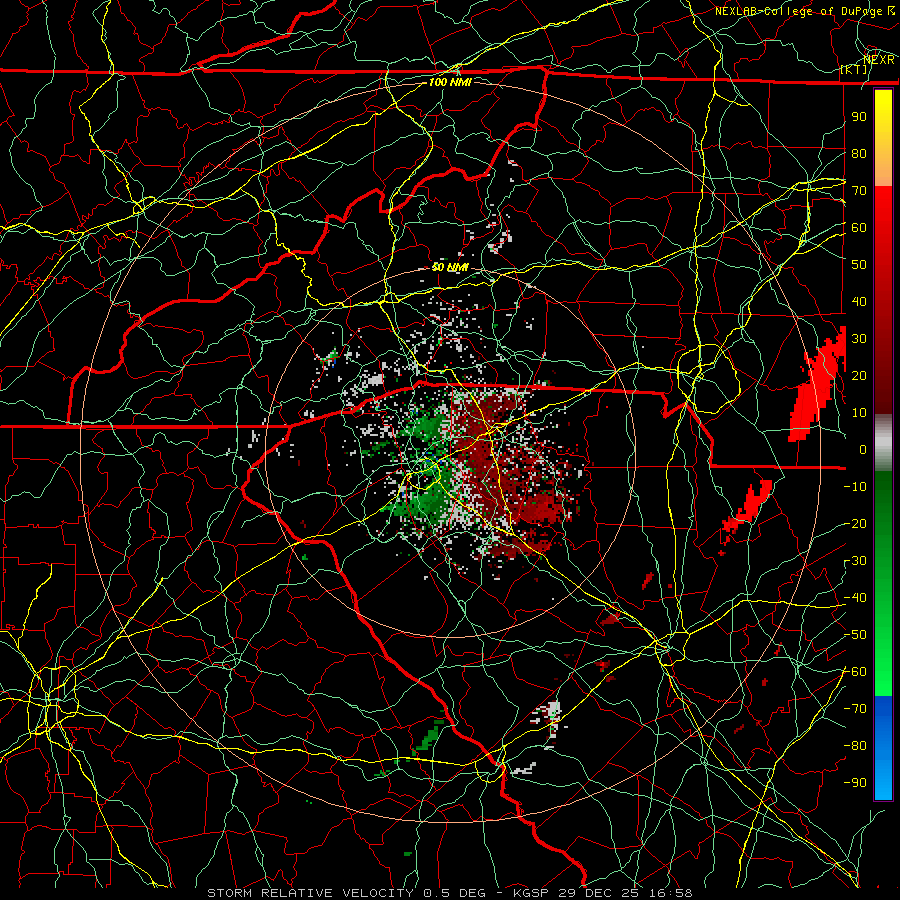Click the -80 knot scale value
This screenshot has width=900, height=900.
coord(855,746)
